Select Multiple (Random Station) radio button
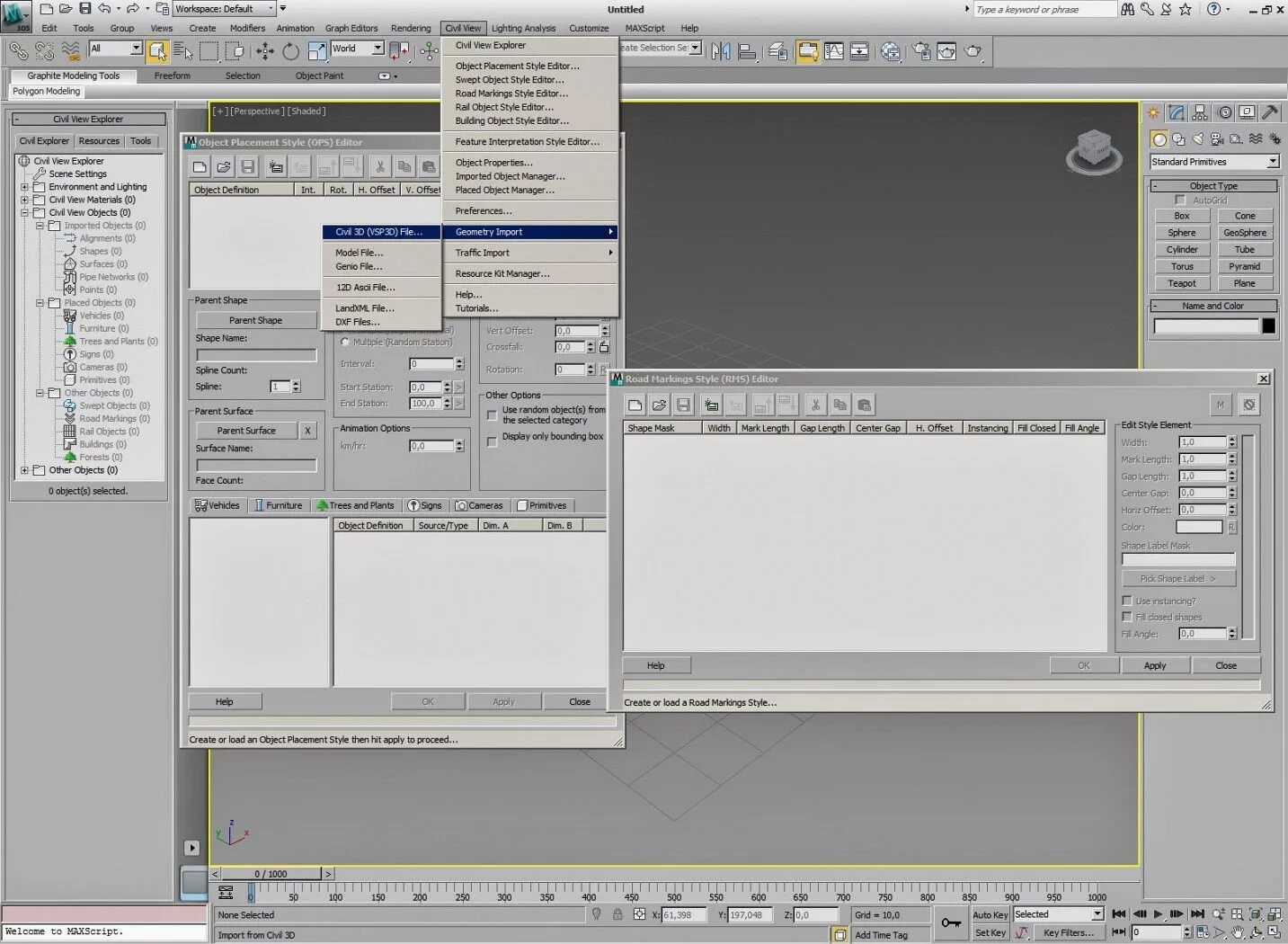Viewport: 1288px width, 944px height. tap(345, 343)
